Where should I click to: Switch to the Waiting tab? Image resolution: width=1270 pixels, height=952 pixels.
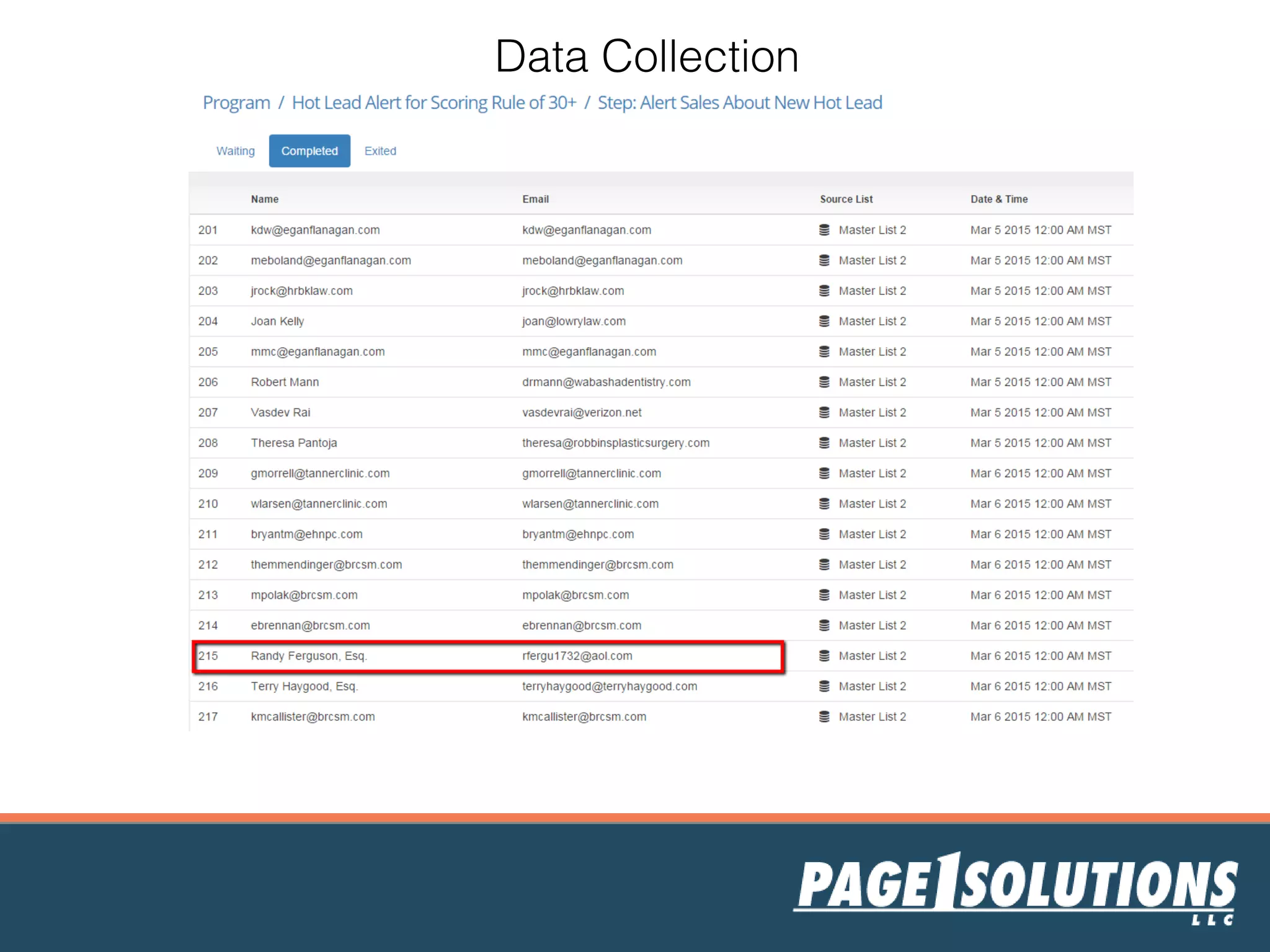pyautogui.click(x=236, y=151)
